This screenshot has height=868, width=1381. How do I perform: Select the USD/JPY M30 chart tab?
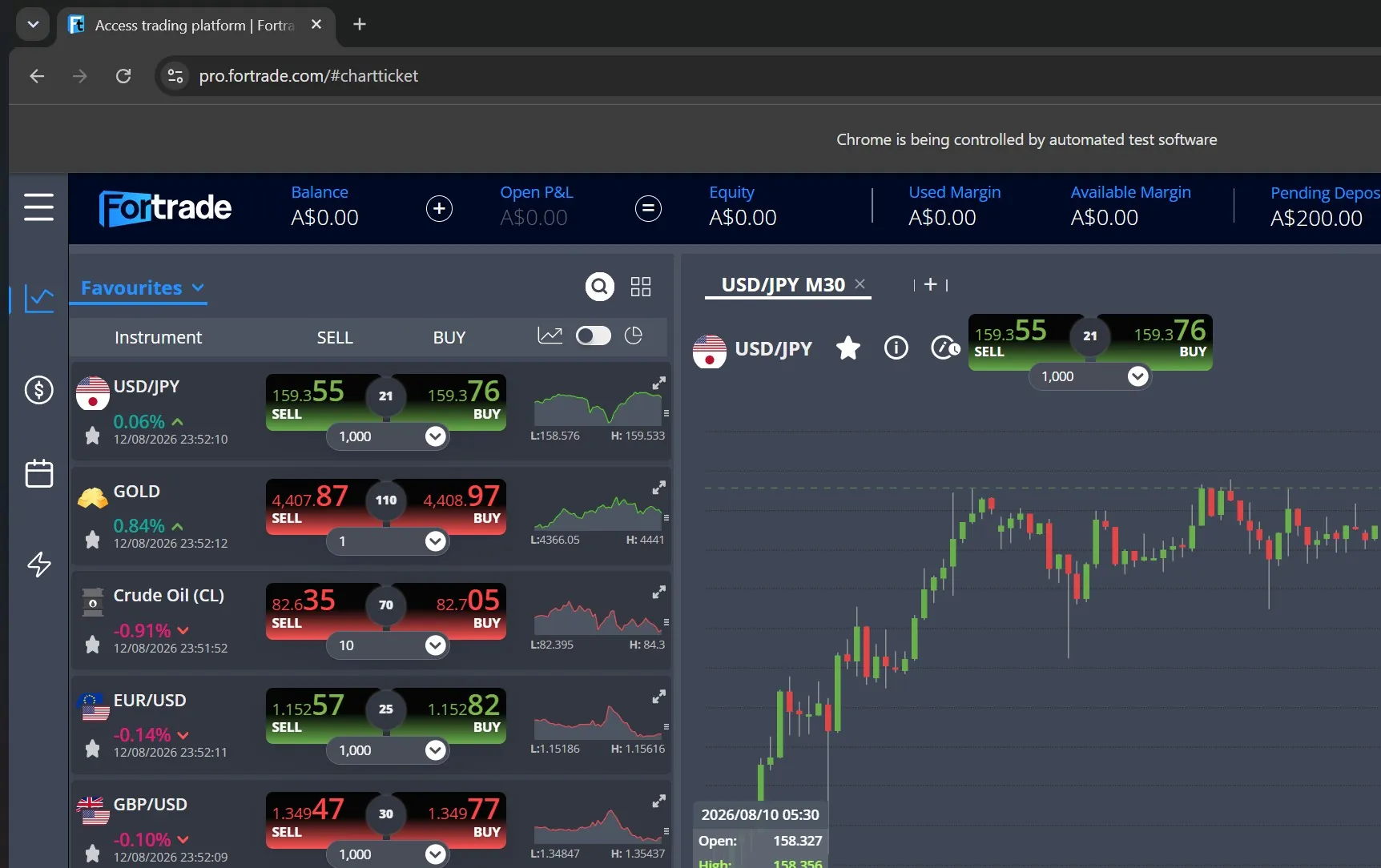coord(783,284)
